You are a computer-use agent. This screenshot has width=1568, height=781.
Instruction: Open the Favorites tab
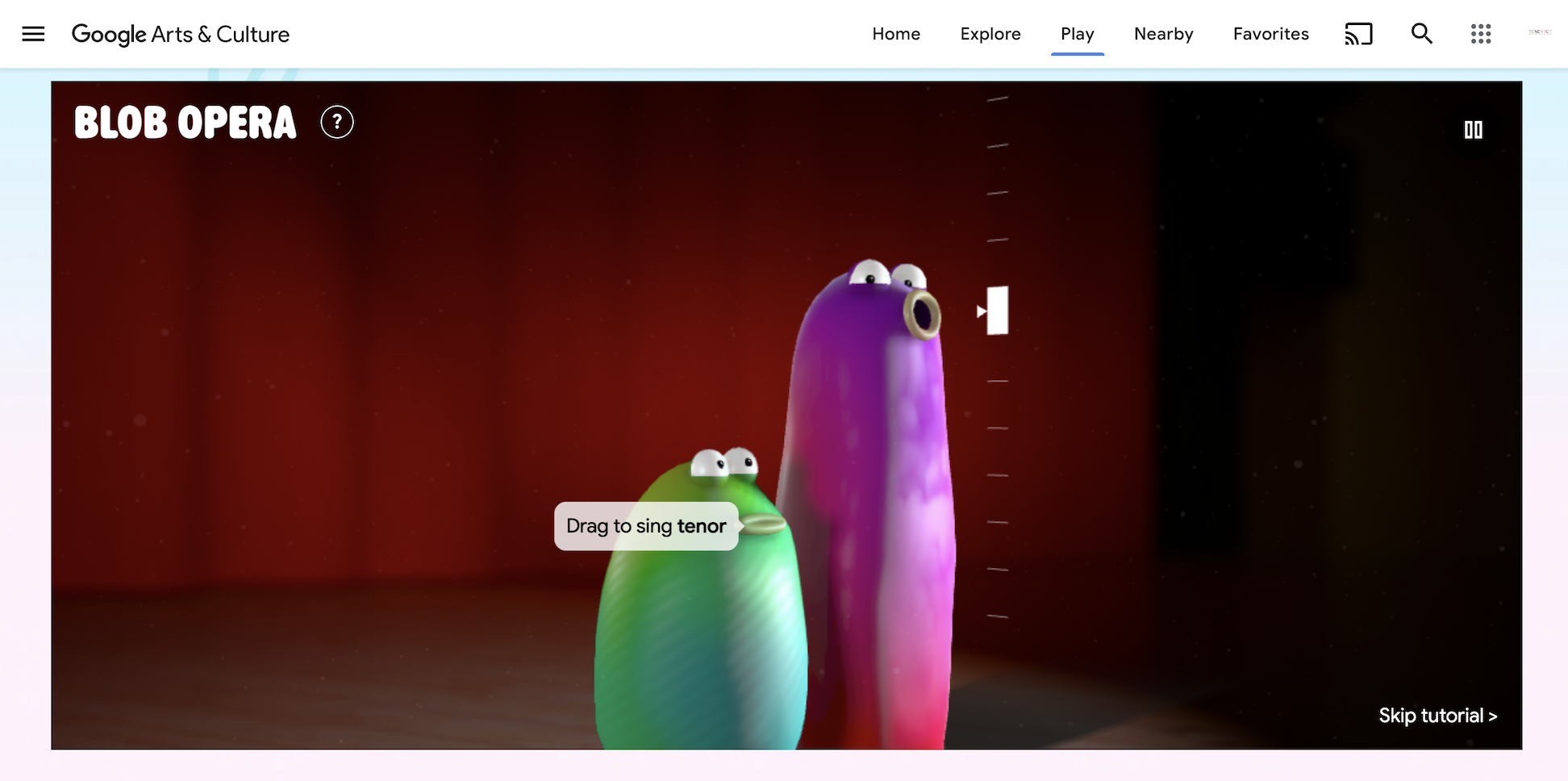[1270, 34]
